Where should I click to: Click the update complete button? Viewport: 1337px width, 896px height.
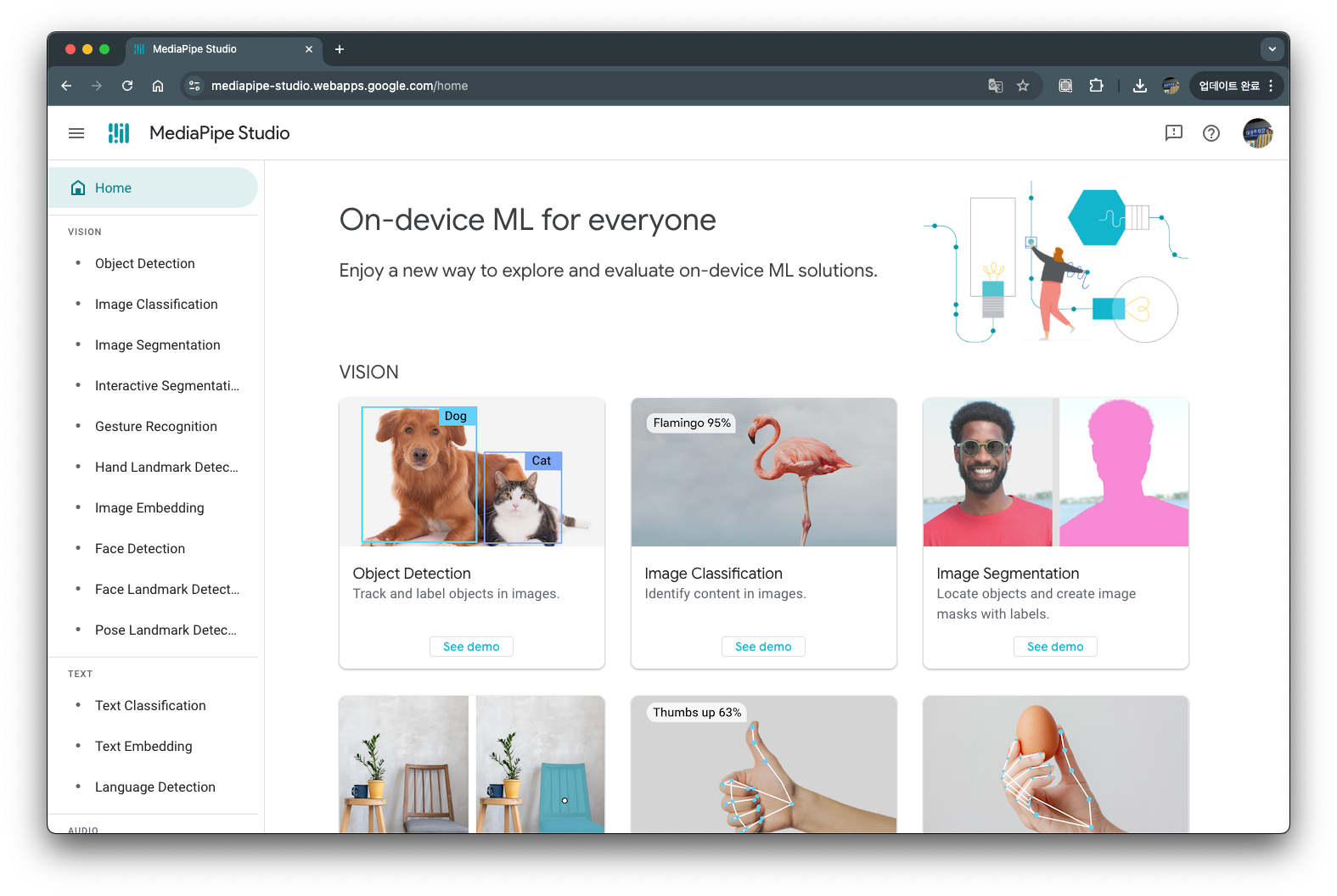pyautogui.click(x=1228, y=86)
